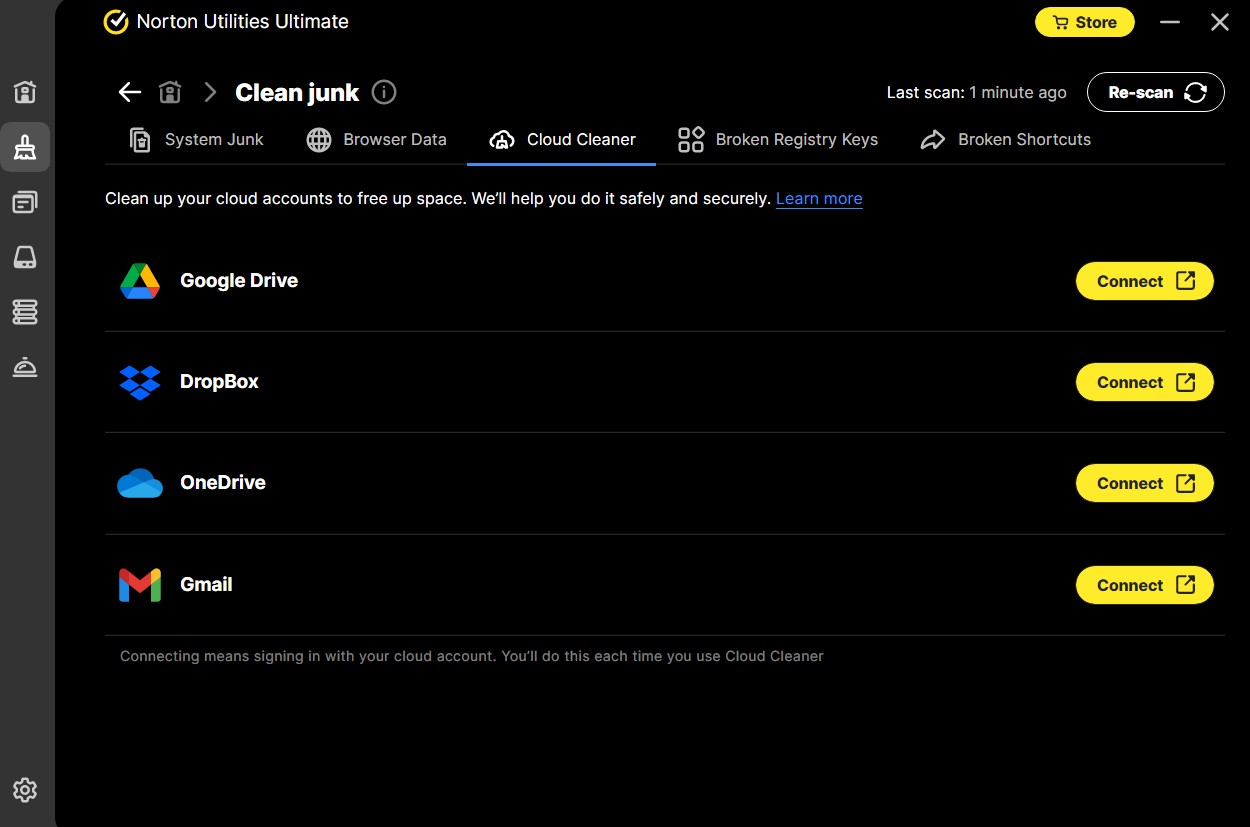Minimize the Norton Utilities window
1250x827 pixels.
(x=1170, y=22)
